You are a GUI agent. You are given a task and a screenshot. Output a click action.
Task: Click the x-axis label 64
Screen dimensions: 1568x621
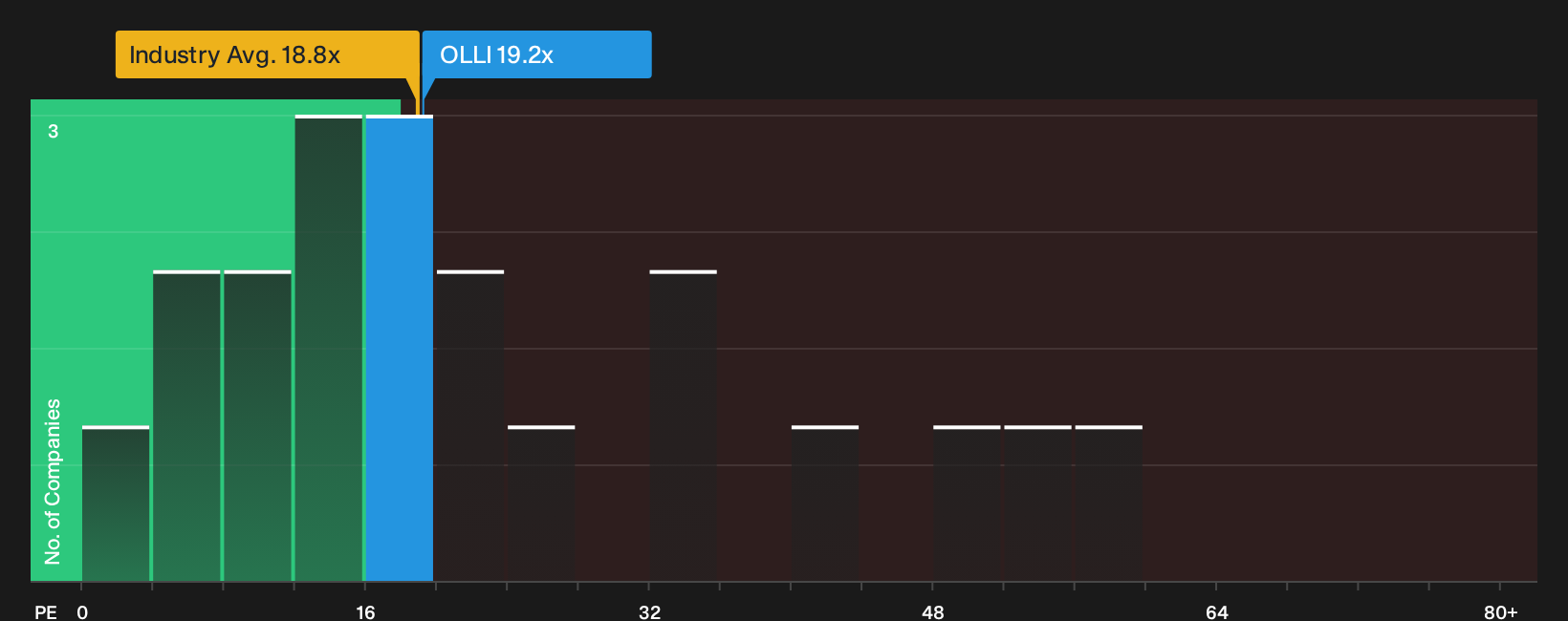tap(1216, 611)
